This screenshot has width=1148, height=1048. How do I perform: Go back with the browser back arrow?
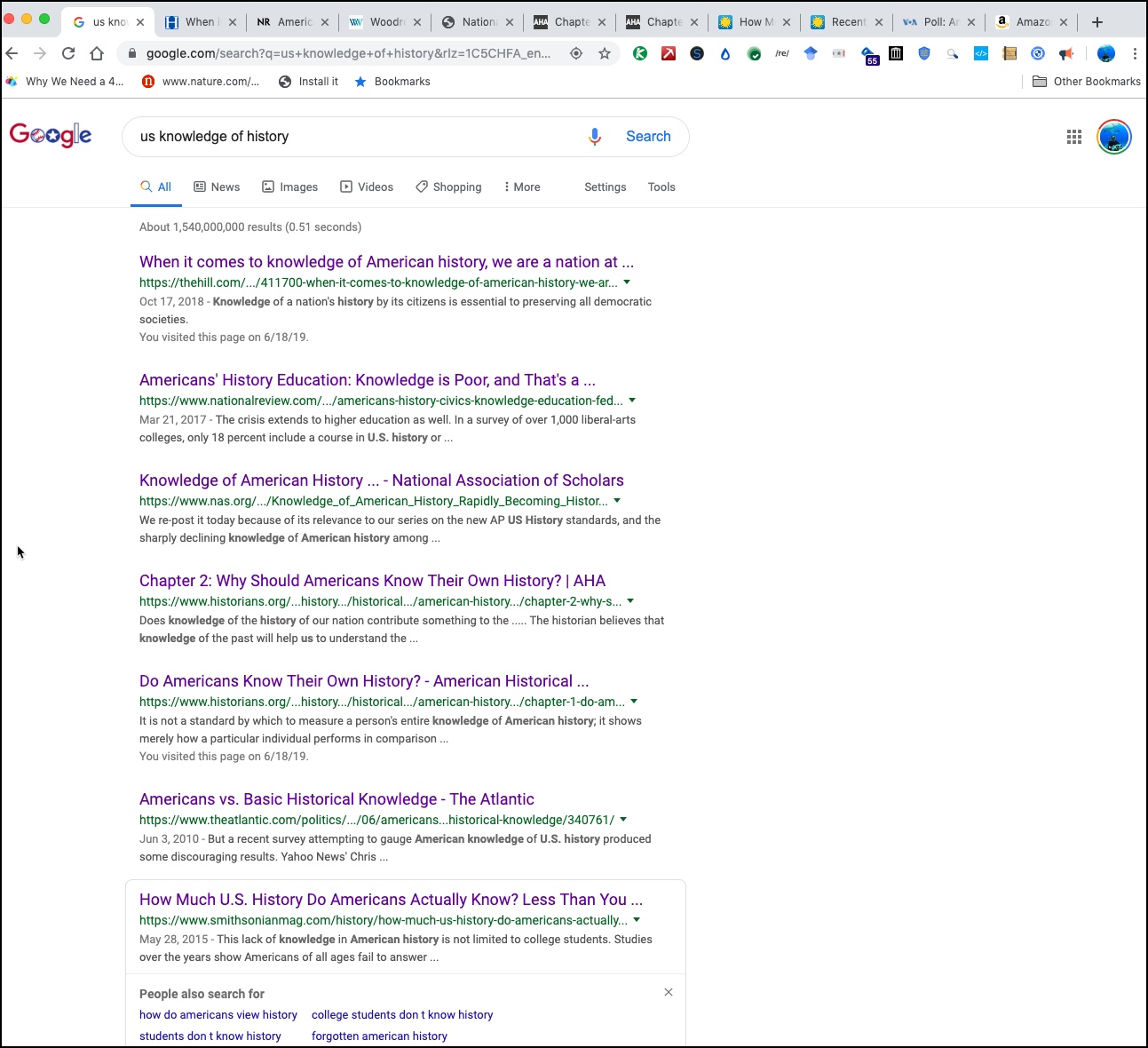point(12,53)
